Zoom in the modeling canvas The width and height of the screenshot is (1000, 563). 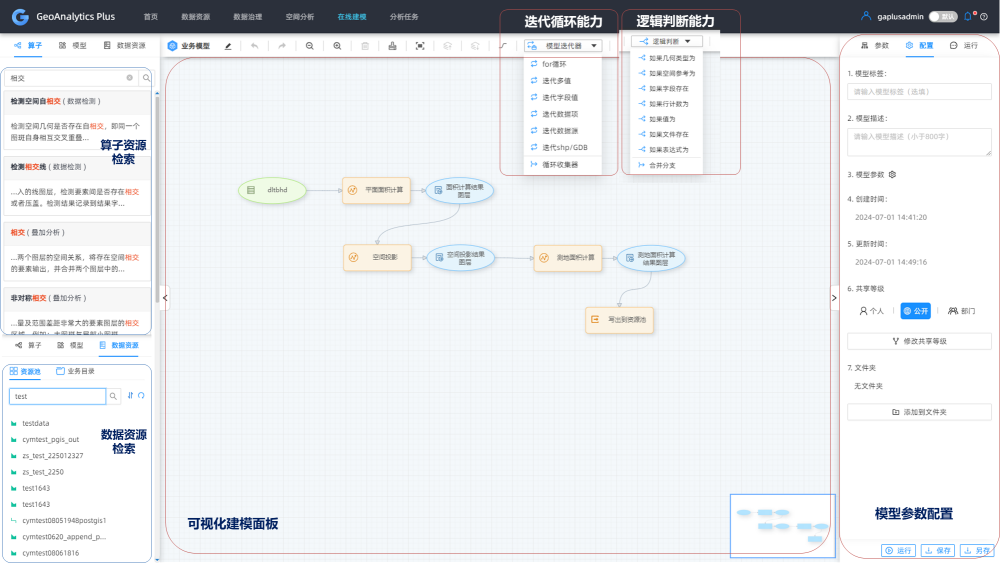click(x=337, y=46)
